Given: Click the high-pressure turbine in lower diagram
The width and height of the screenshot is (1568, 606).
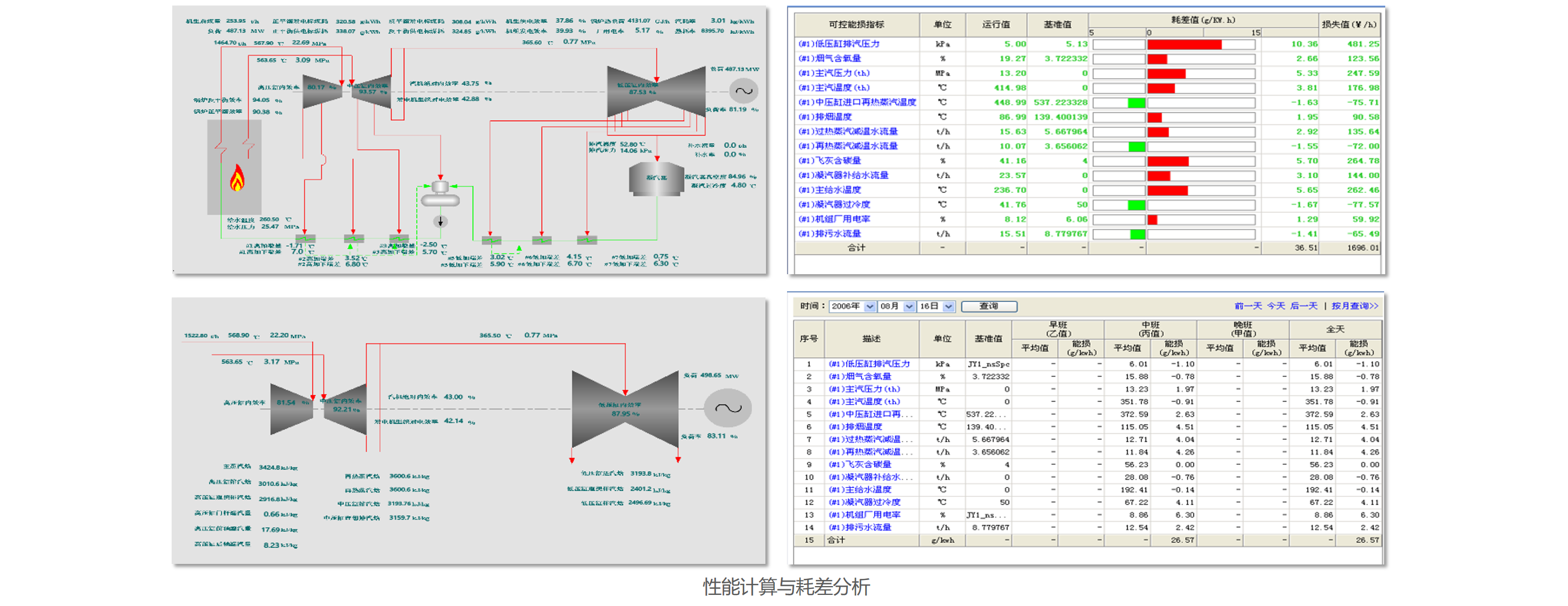Looking at the screenshot, I should (x=291, y=409).
